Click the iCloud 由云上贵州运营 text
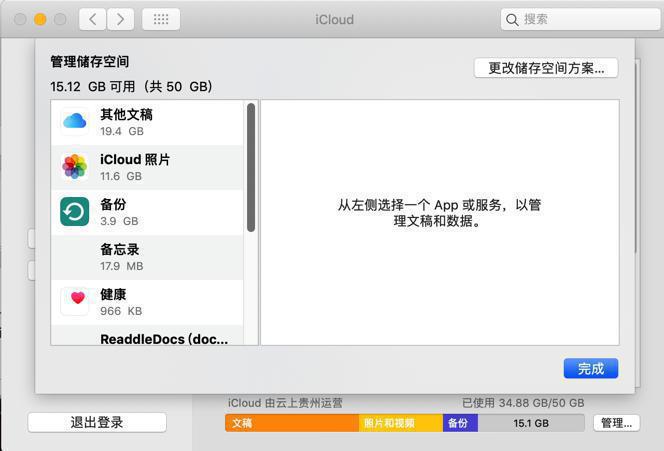Viewport: 664px width, 451px height. click(285, 403)
